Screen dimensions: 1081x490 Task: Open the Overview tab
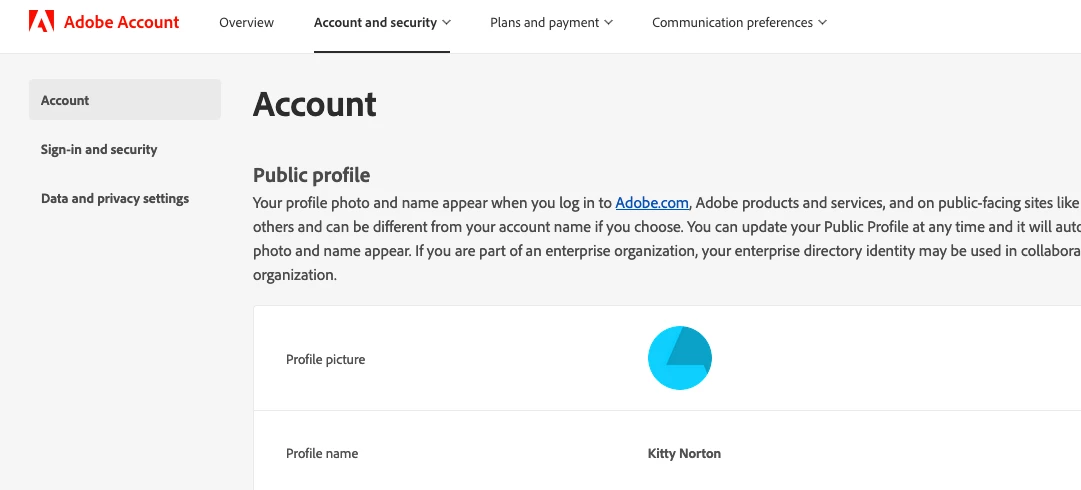tap(246, 23)
